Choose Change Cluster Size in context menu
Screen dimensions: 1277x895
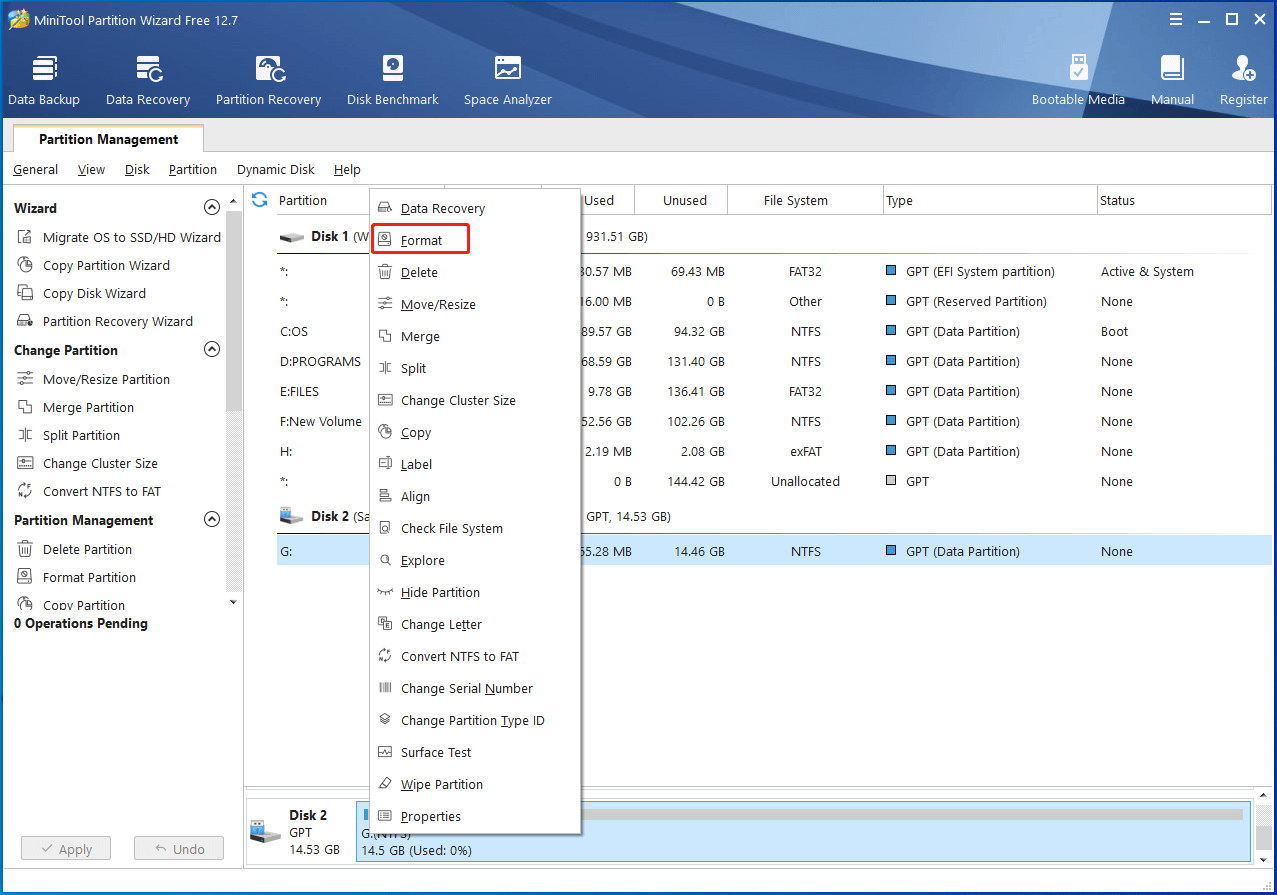(x=476, y=400)
